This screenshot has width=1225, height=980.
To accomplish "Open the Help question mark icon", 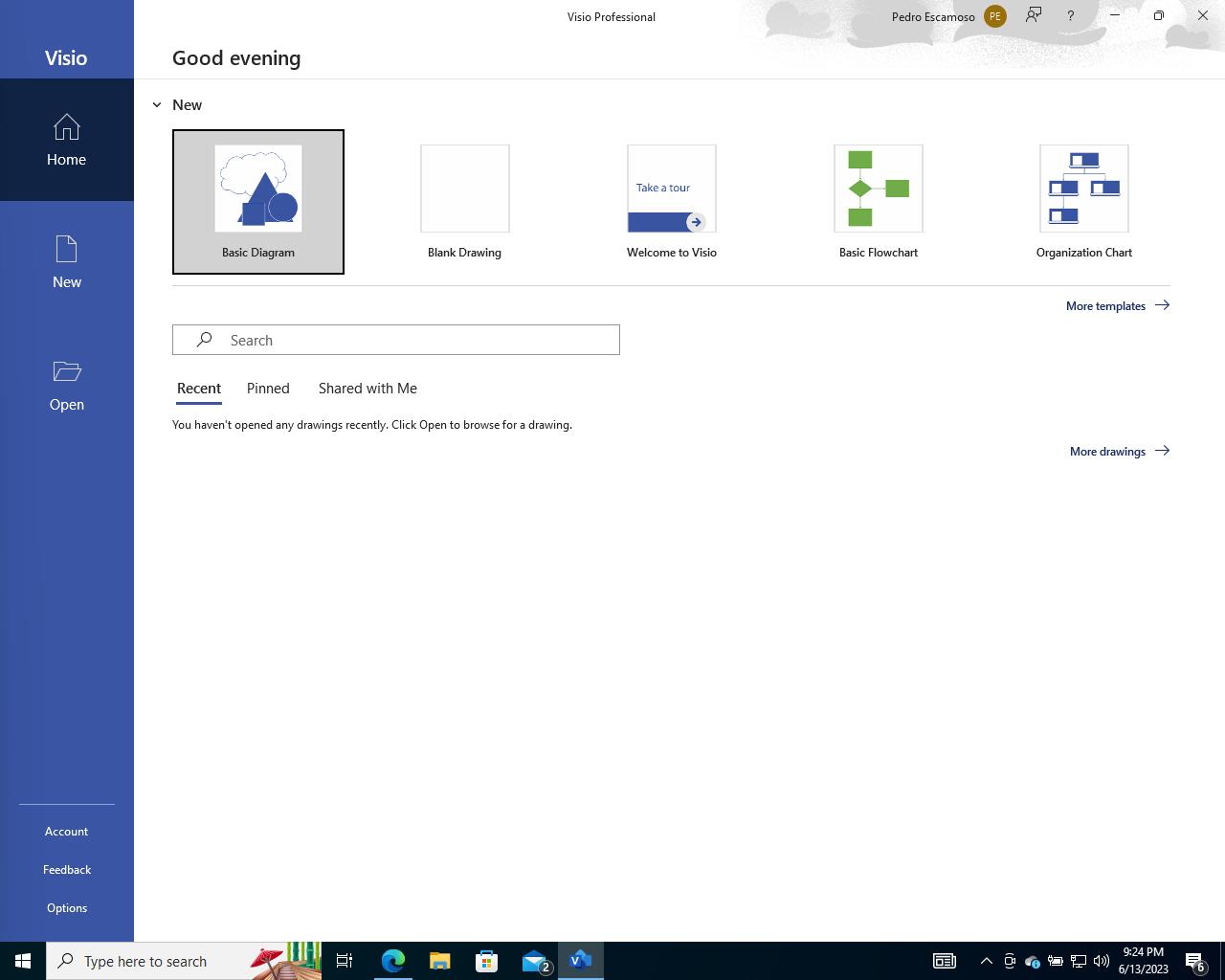I will click(x=1070, y=16).
